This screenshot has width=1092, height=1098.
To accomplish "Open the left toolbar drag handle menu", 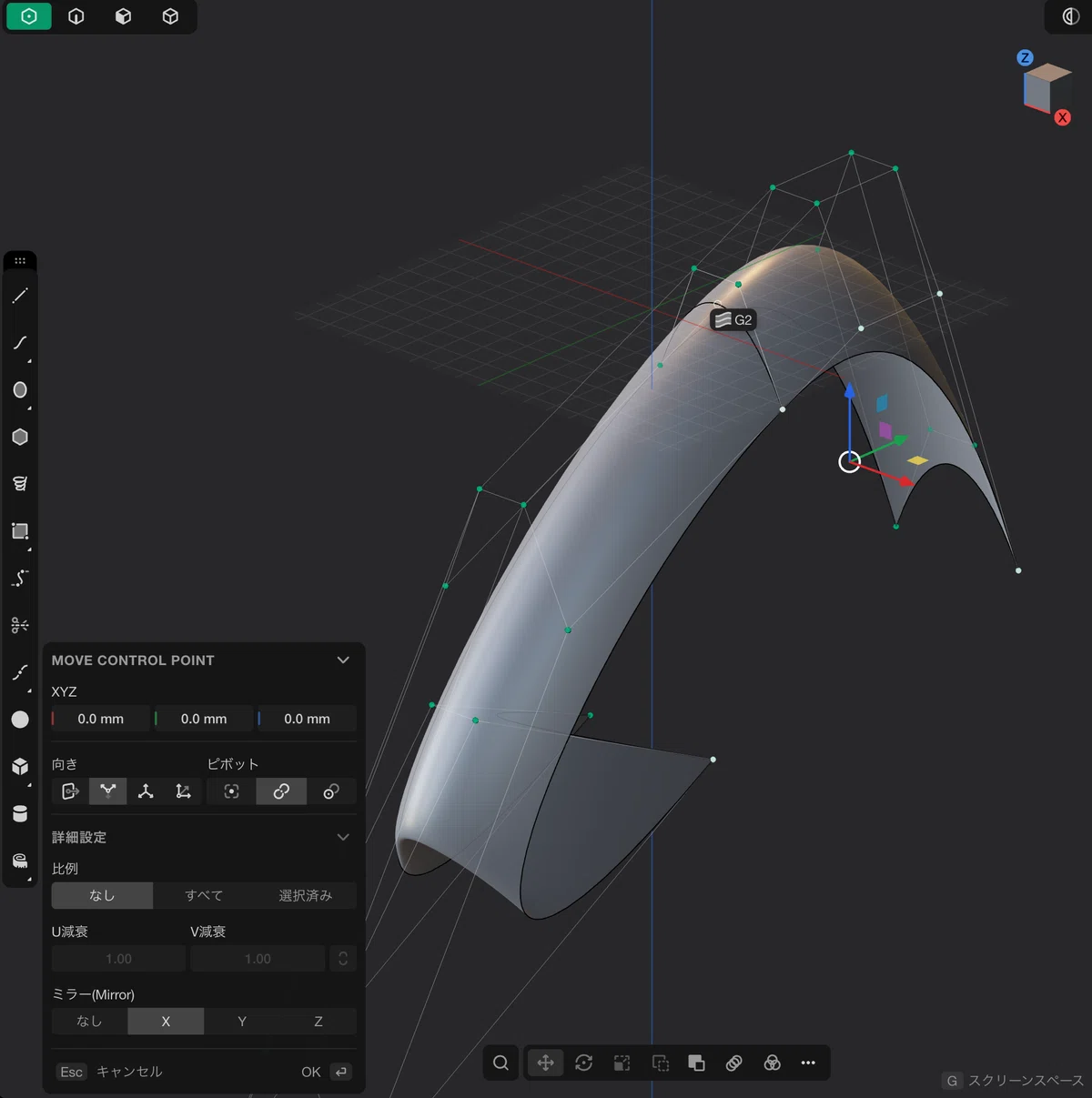I will 20,261.
